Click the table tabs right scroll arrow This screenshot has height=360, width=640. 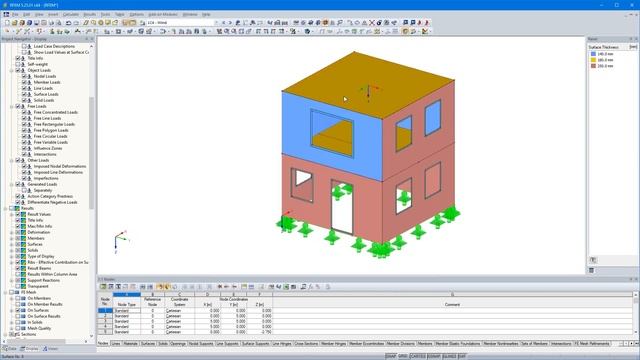[631, 344]
